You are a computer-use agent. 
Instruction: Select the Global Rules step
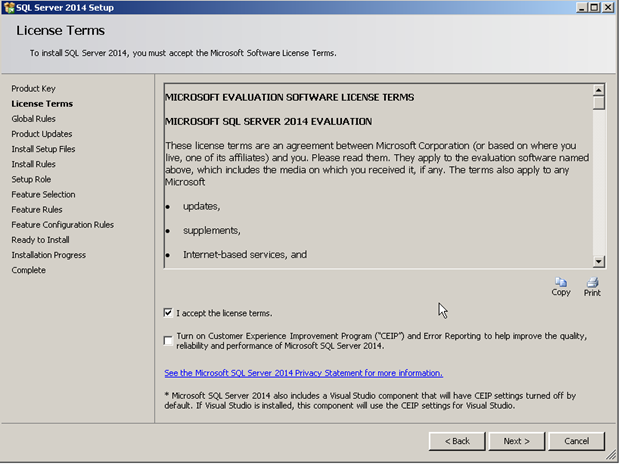tap(33, 119)
